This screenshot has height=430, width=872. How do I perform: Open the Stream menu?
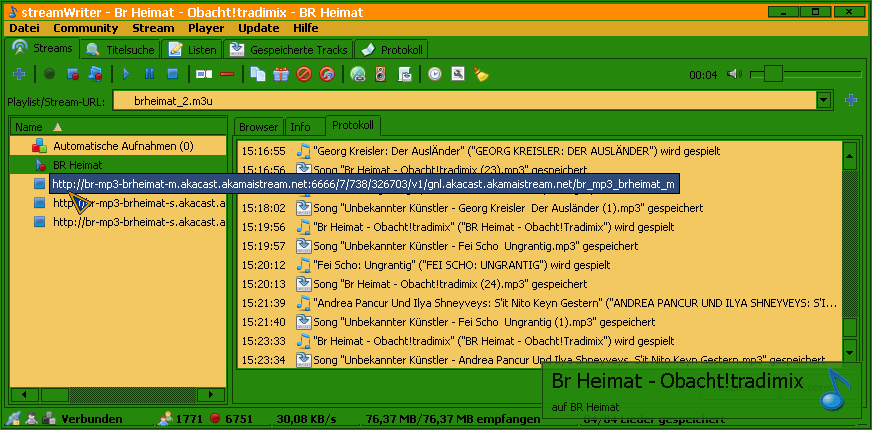coord(152,28)
